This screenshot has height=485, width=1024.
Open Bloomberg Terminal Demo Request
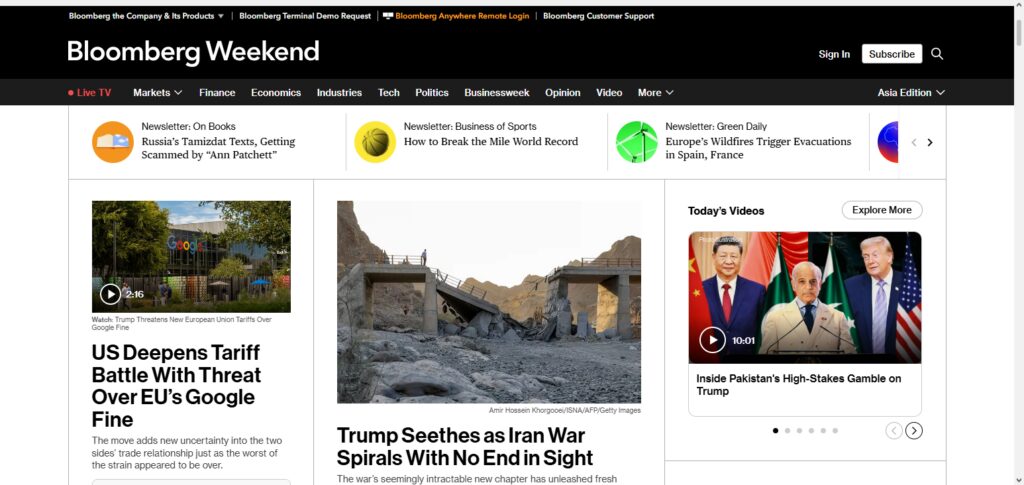pyautogui.click(x=305, y=16)
